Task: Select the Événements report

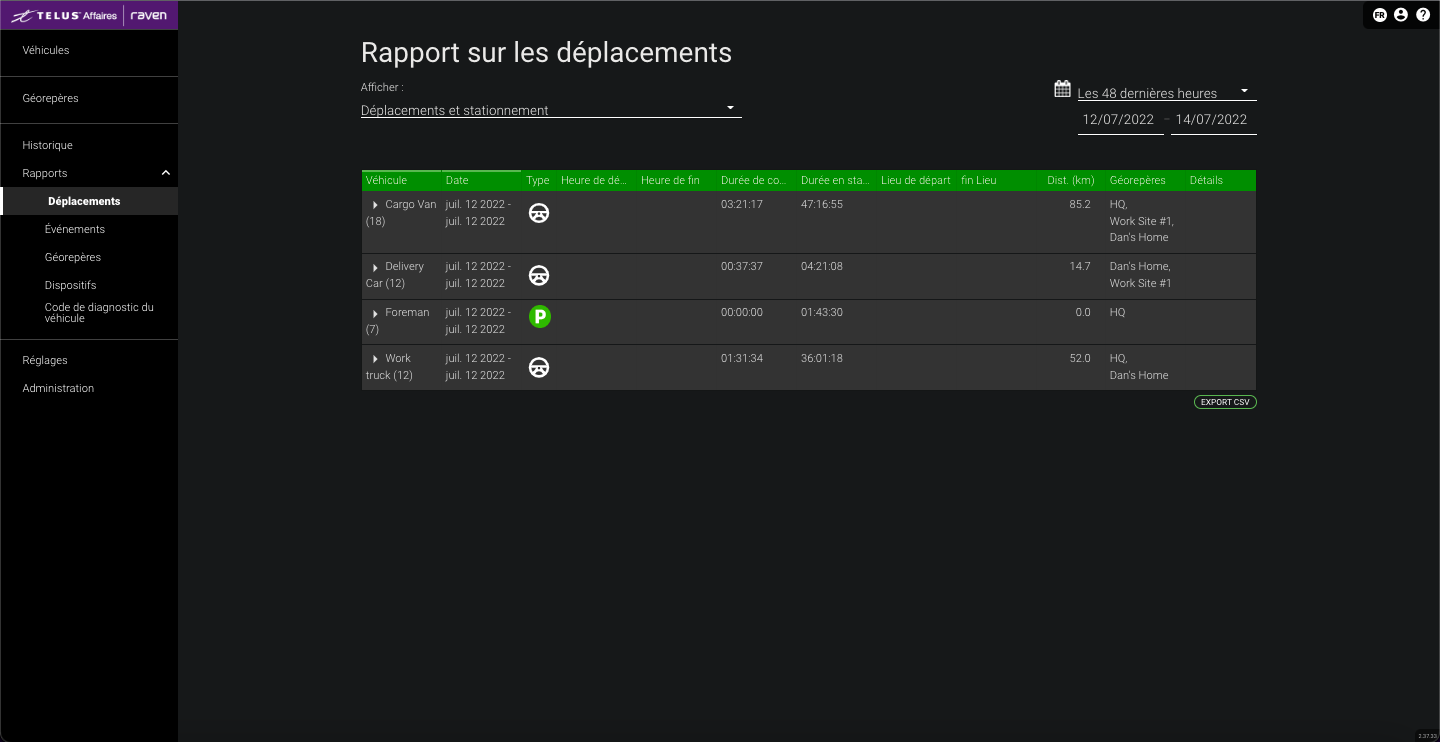Action: [75, 229]
